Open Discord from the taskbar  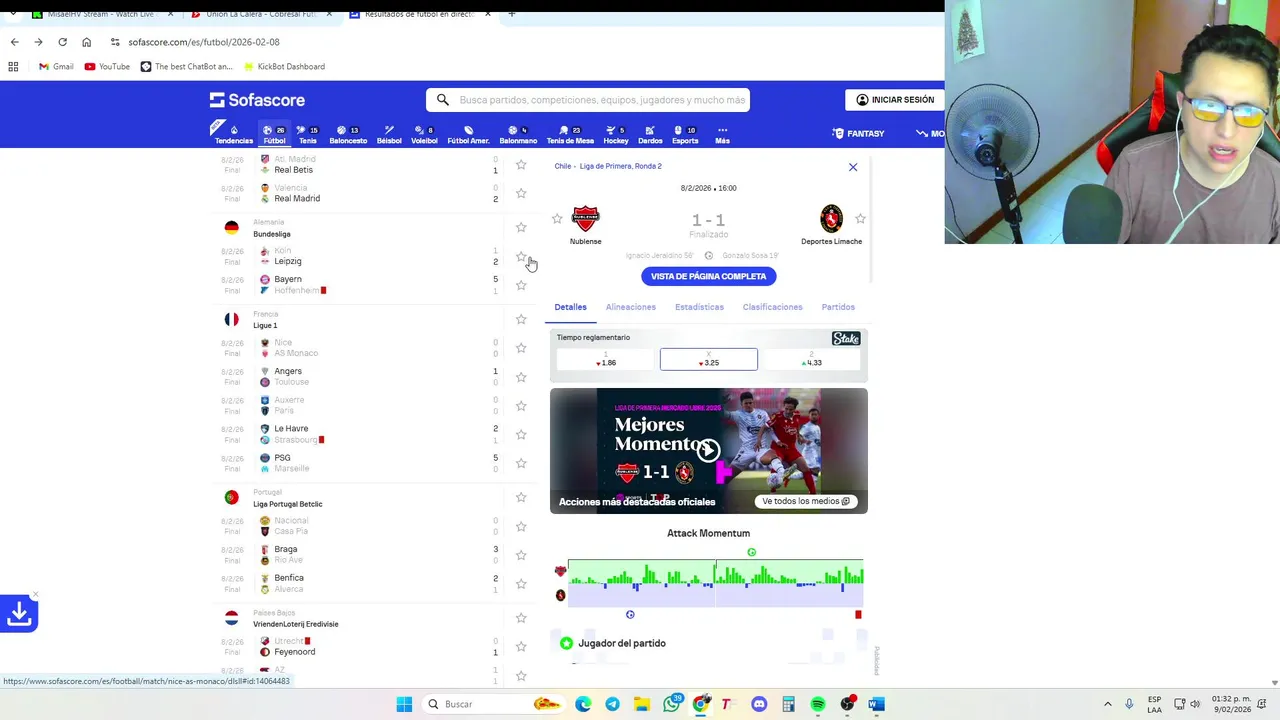tap(759, 704)
